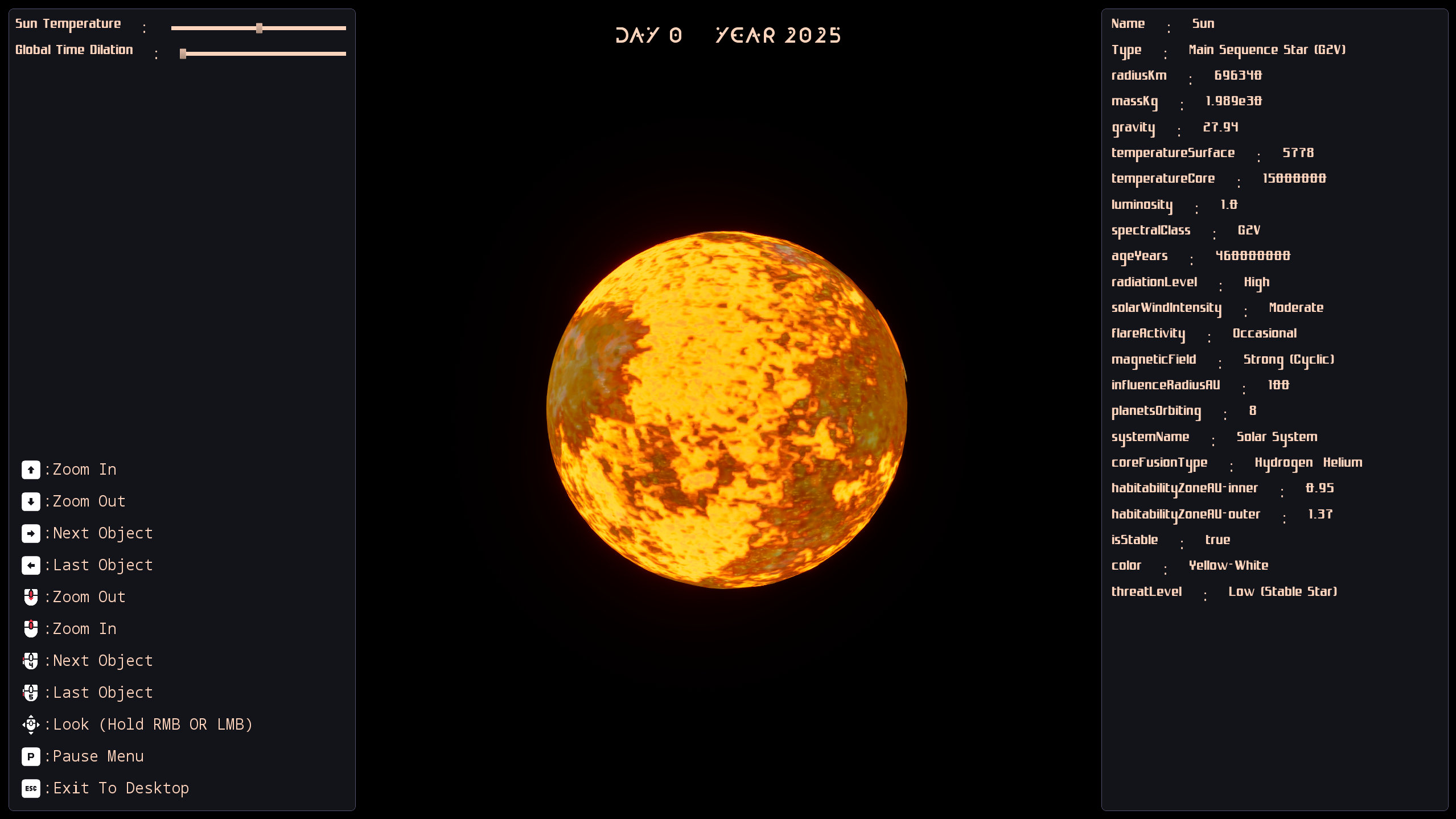Click the Pause Menu text label
The image size is (1456, 819).
point(98,756)
